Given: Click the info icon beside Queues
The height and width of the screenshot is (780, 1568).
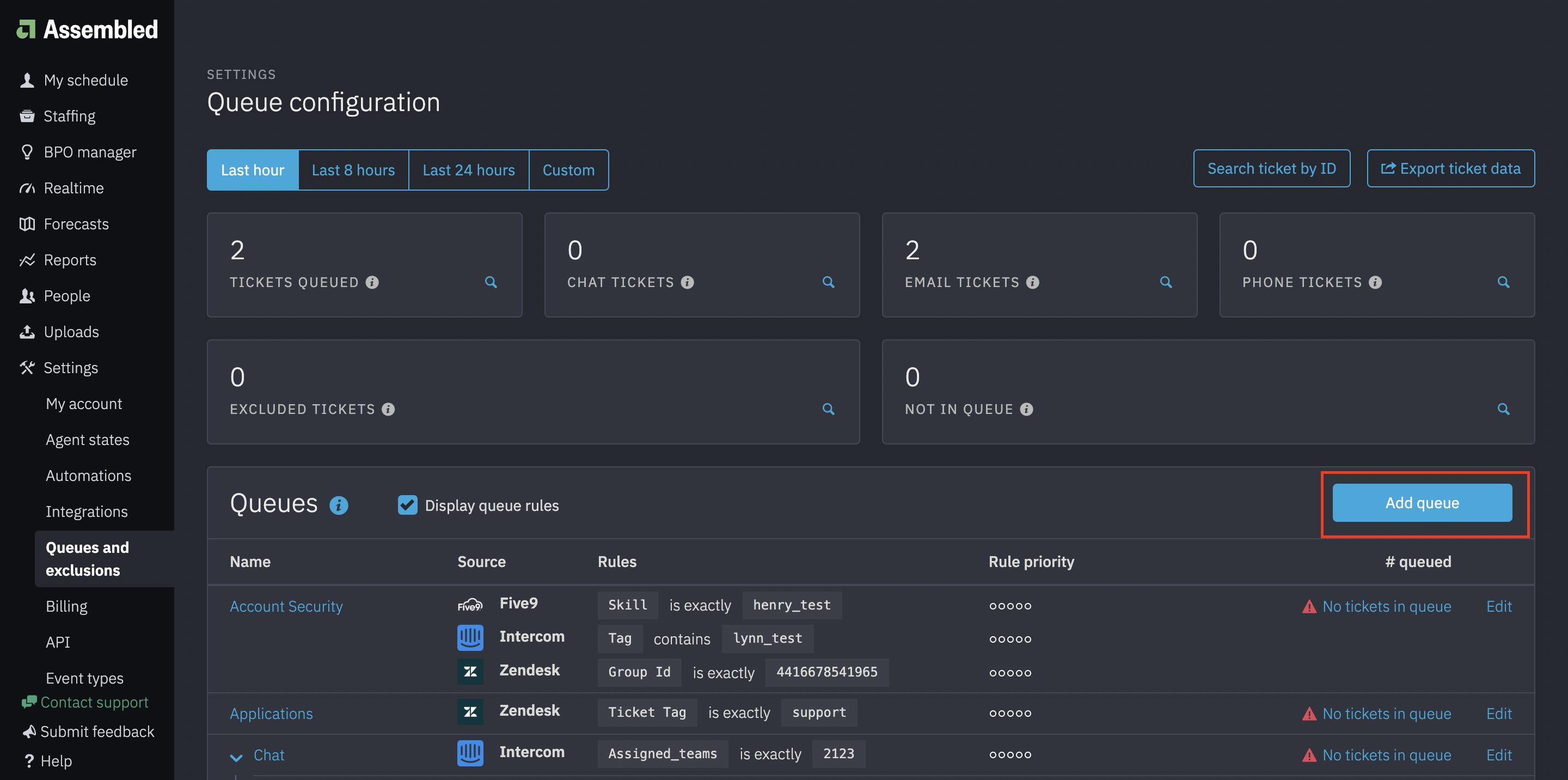Looking at the screenshot, I should [339, 505].
